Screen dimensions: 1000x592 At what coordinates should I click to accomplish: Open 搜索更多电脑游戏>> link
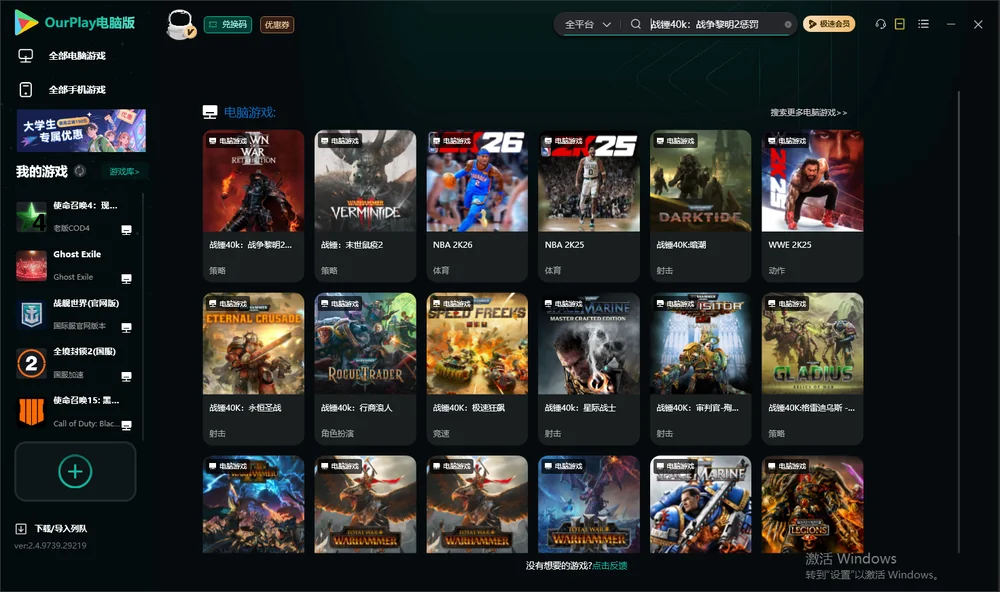(x=808, y=112)
